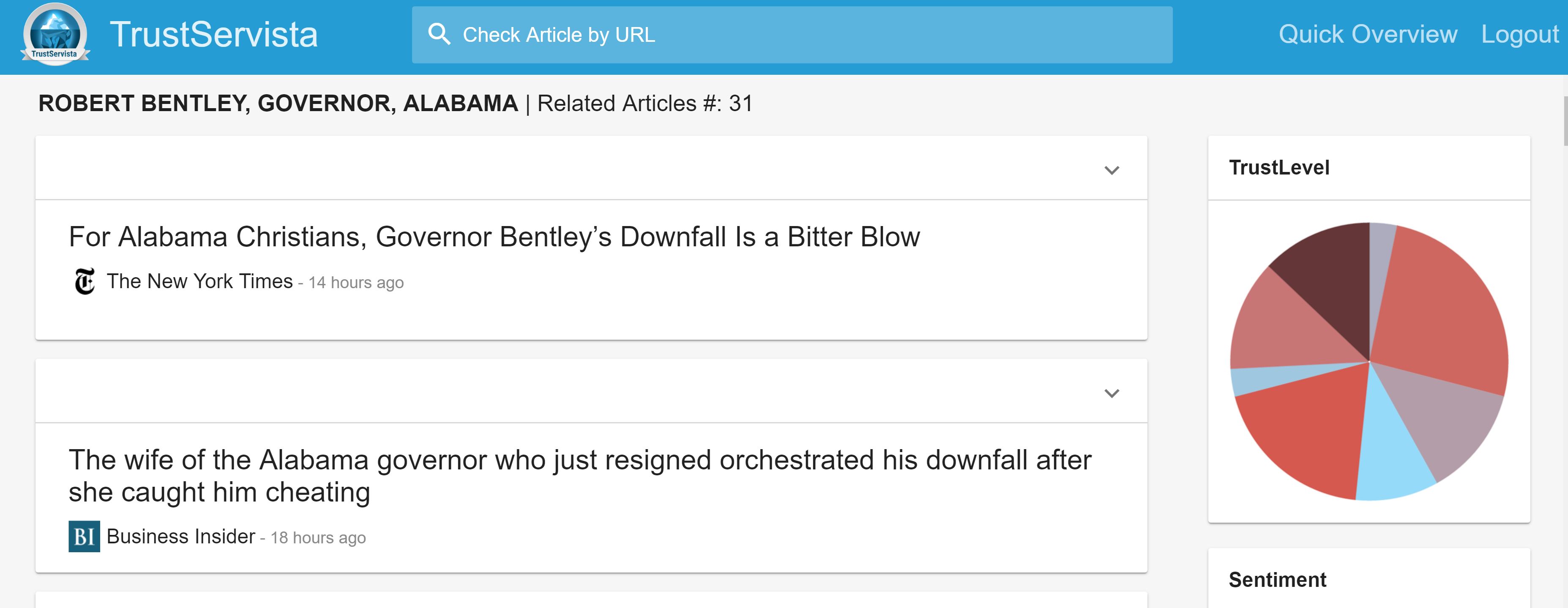The height and width of the screenshot is (608, 1568).
Task: Click The New York Times source name
Action: (x=199, y=281)
